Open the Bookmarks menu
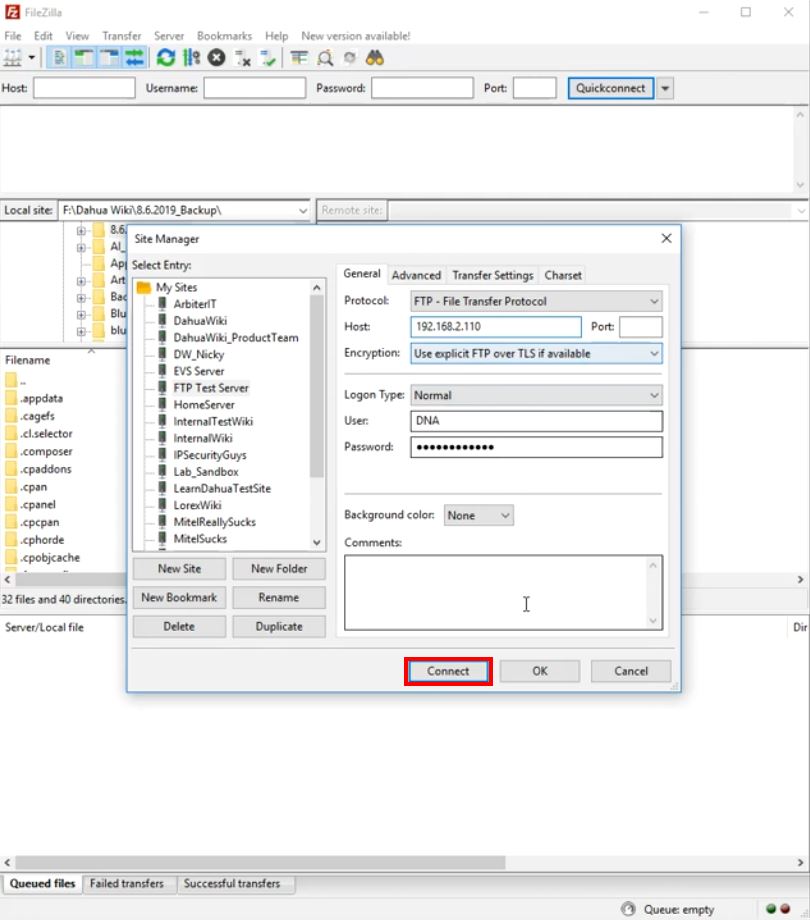 224,36
